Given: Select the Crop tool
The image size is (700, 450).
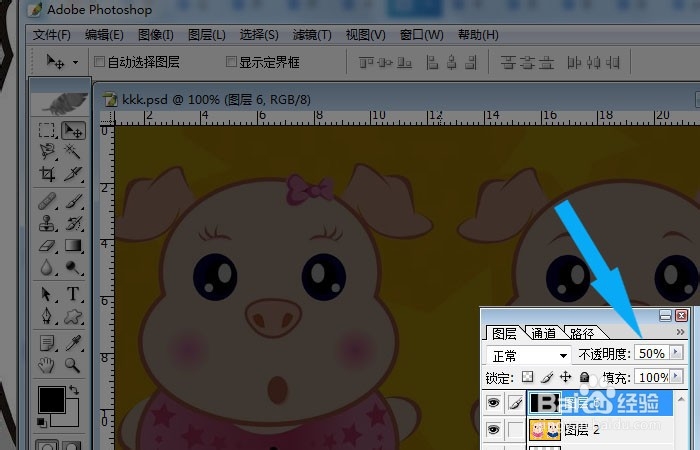Looking at the screenshot, I should point(47,174).
